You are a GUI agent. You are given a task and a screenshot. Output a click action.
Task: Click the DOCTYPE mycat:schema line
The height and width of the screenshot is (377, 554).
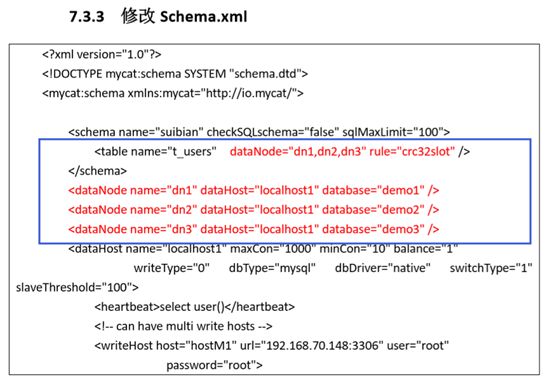175,74
